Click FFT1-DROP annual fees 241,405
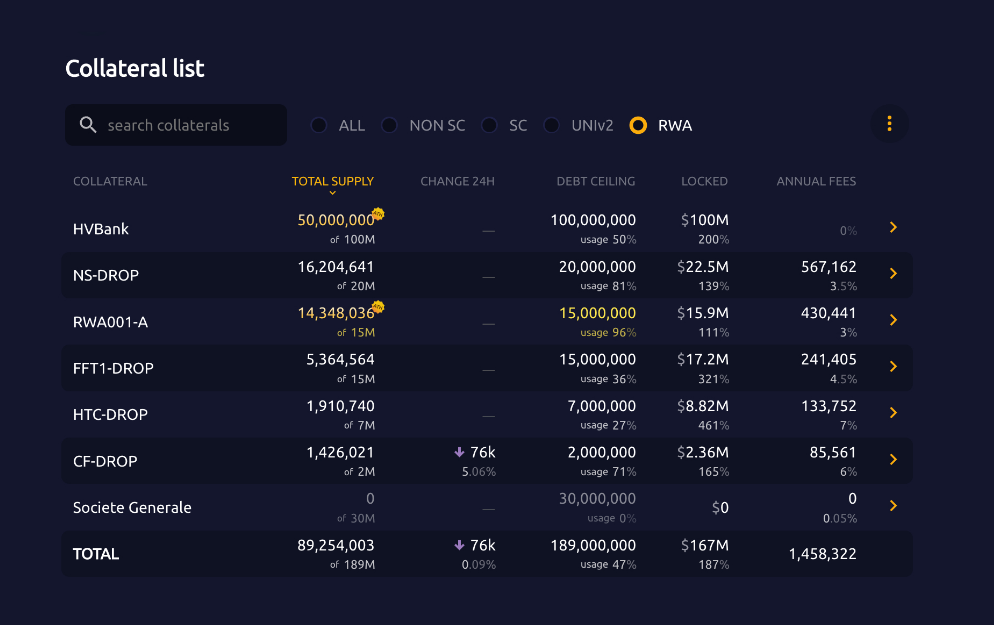Screen dimensions: 994x625 [x=829, y=359]
